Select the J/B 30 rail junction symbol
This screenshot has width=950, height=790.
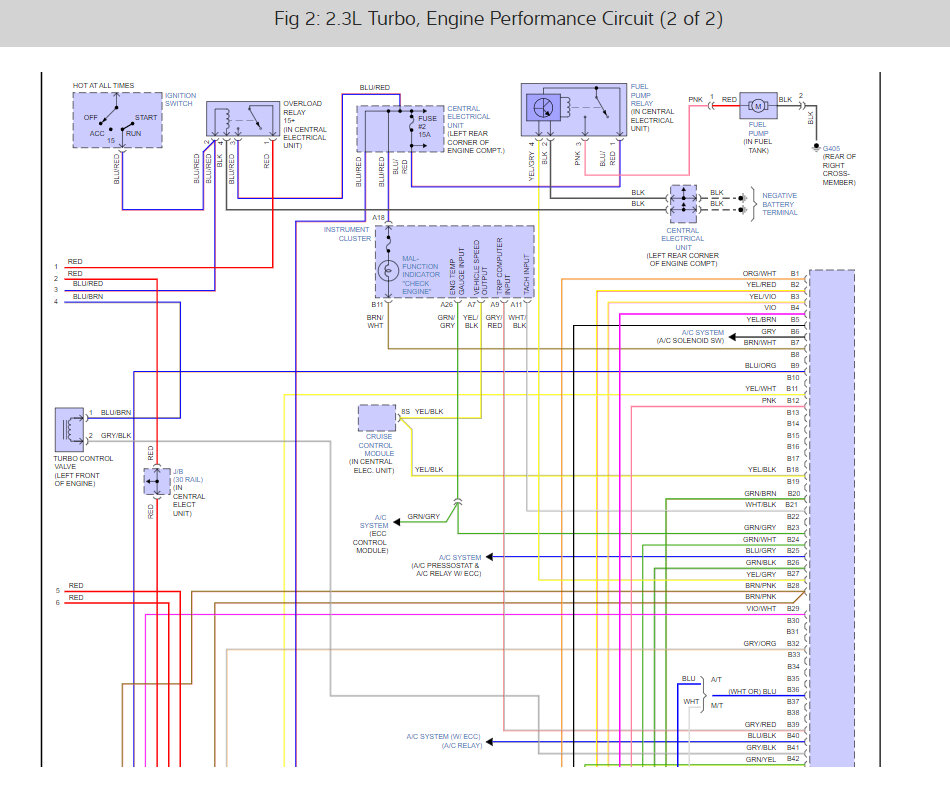pyautogui.click(x=157, y=482)
